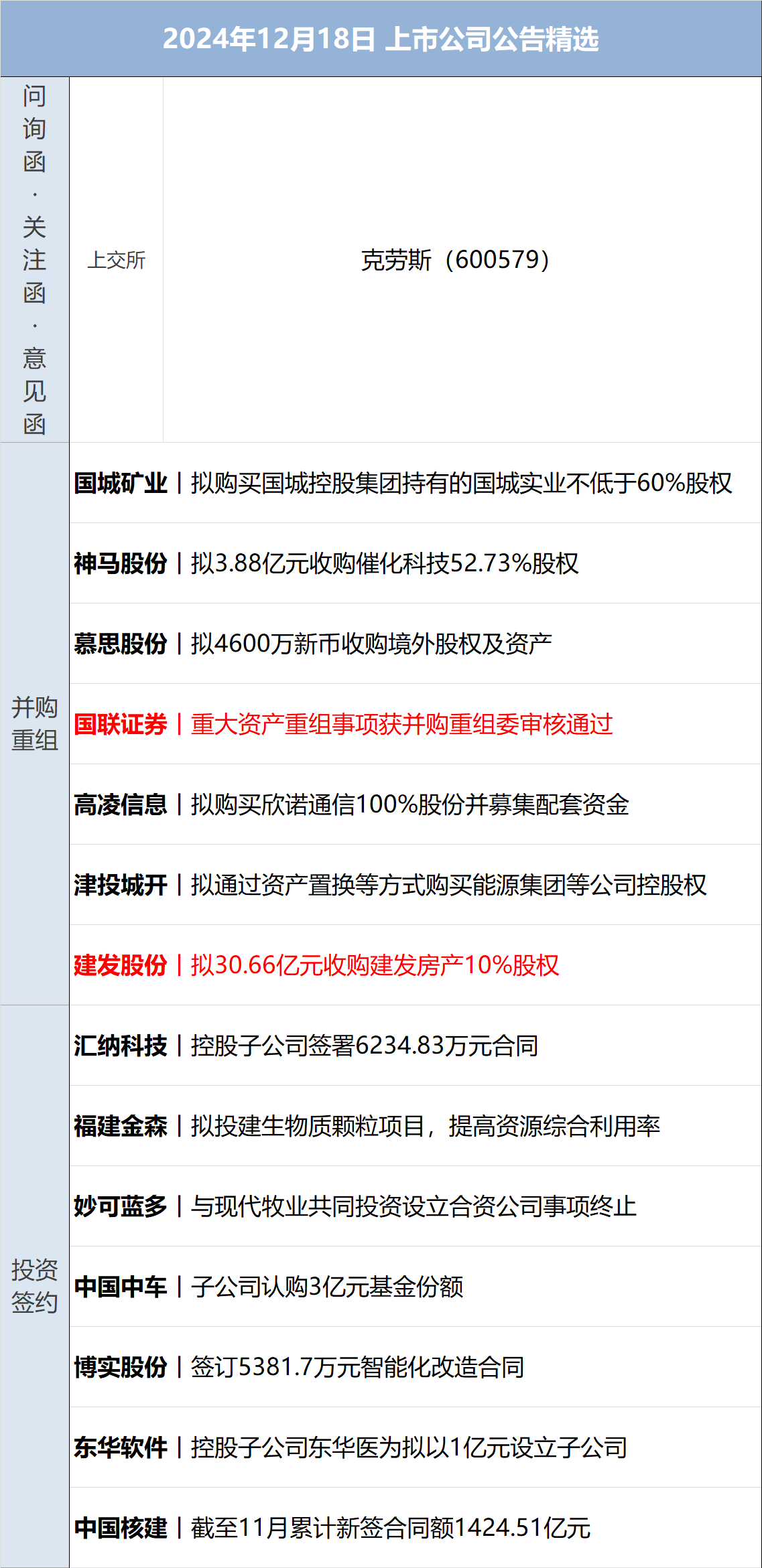Click 汇纳科技 6234.83万元 contract row
The width and height of the screenshot is (762, 1568).
click(306, 1046)
